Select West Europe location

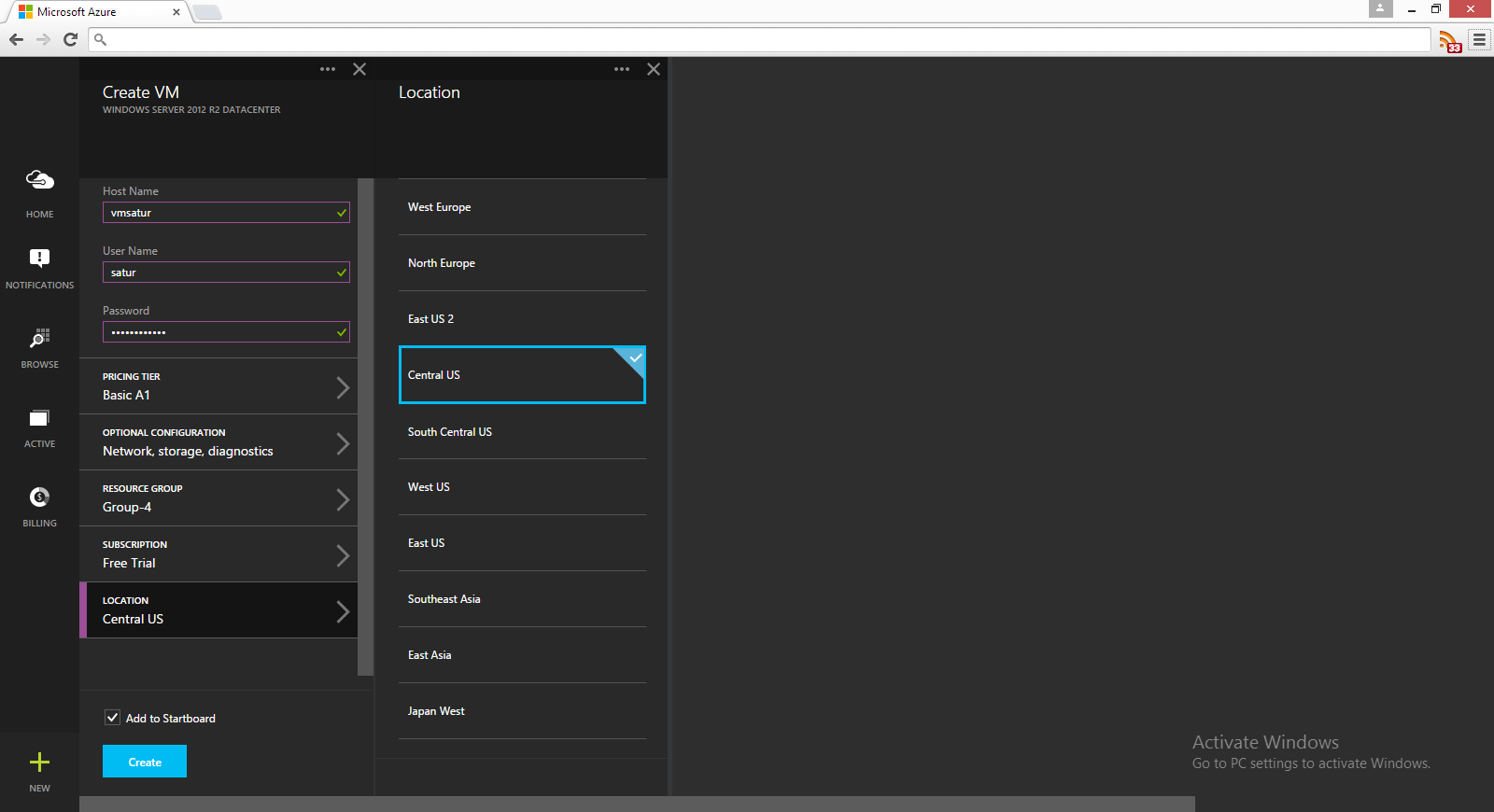coord(522,207)
